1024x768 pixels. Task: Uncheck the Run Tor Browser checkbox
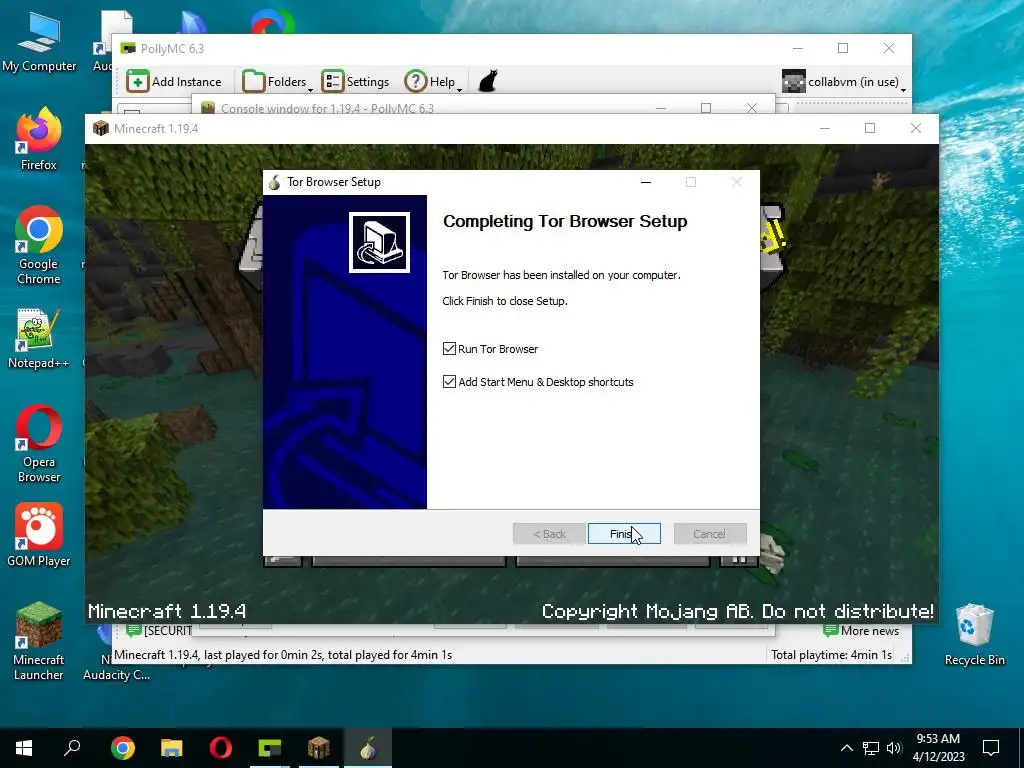pos(449,349)
